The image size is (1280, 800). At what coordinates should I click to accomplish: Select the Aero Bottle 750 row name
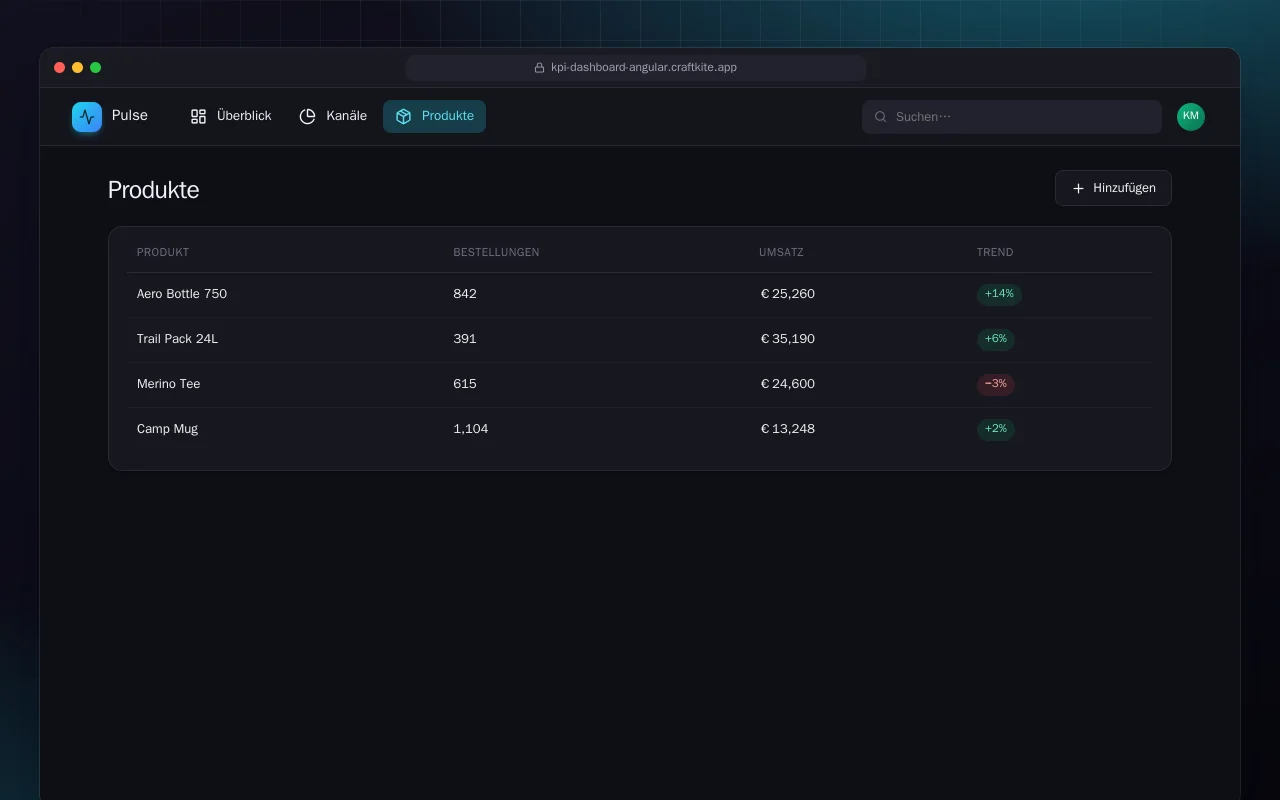pyautogui.click(x=182, y=294)
